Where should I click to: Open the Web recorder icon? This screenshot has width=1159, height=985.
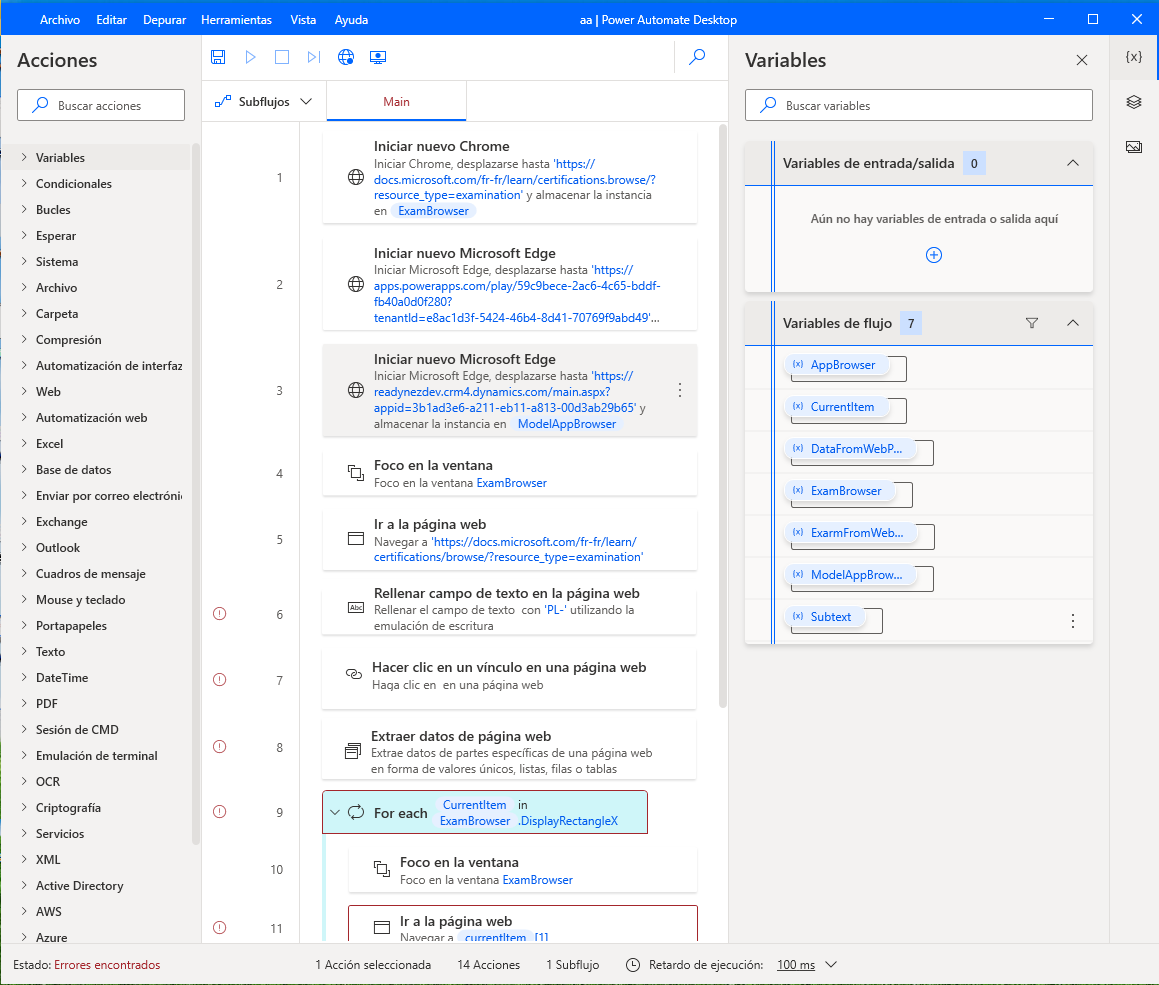[x=346, y=57]
